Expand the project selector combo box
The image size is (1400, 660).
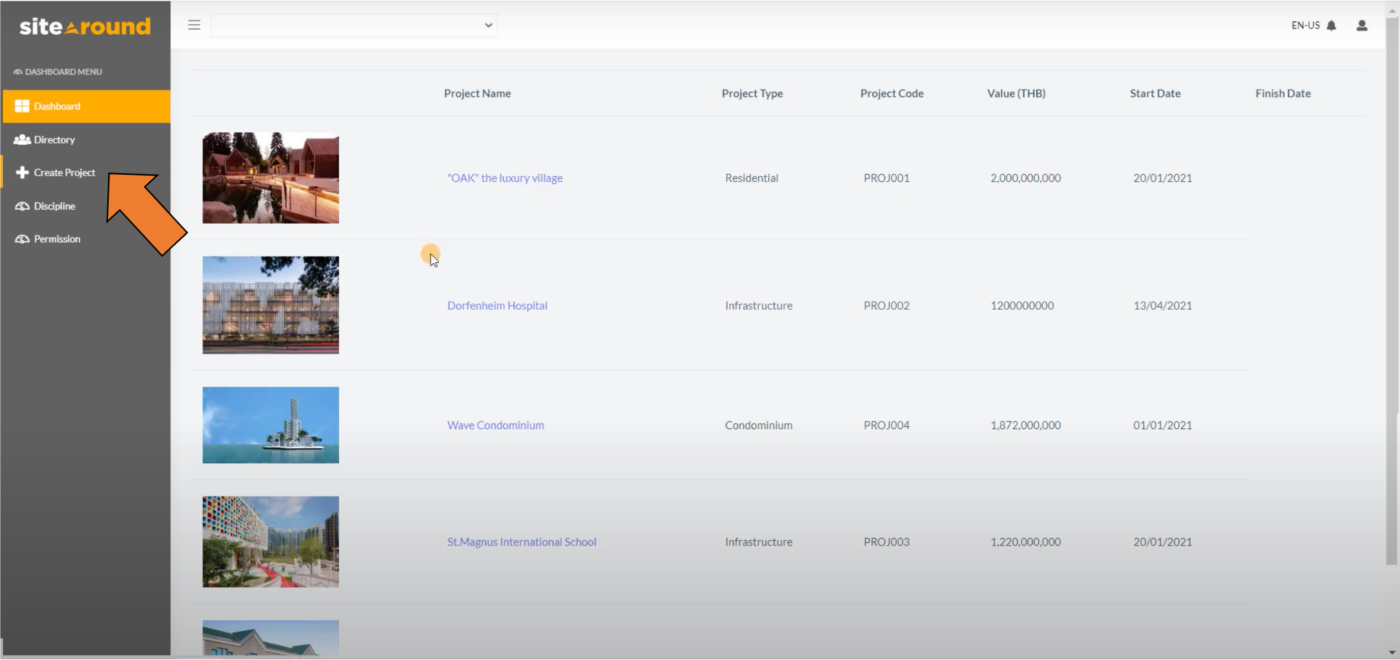[x=355, y=25]
